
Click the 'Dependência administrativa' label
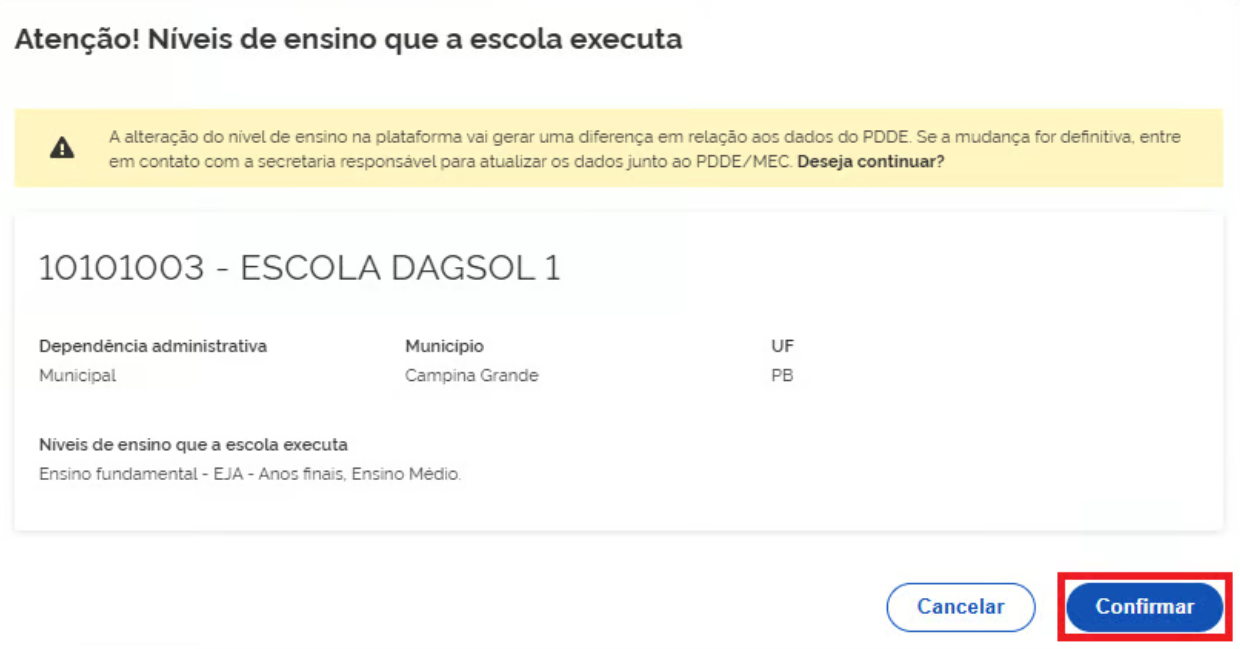pyautogui.click(x=153, y=346)
